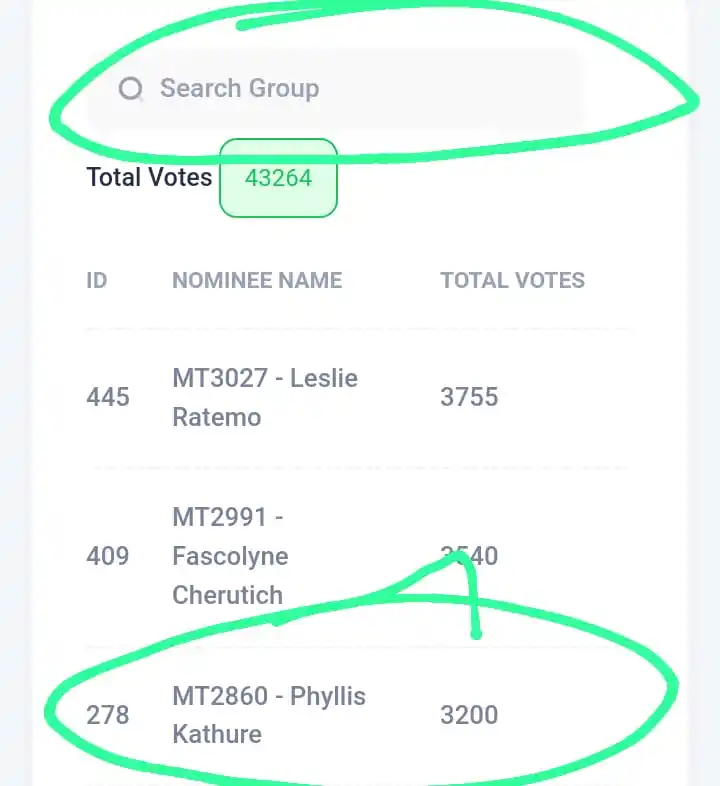Click Fascolyne Cherutich's partly covered vote count
The height and width of the screenshot is (786, 720).
(x=469, y=556)
